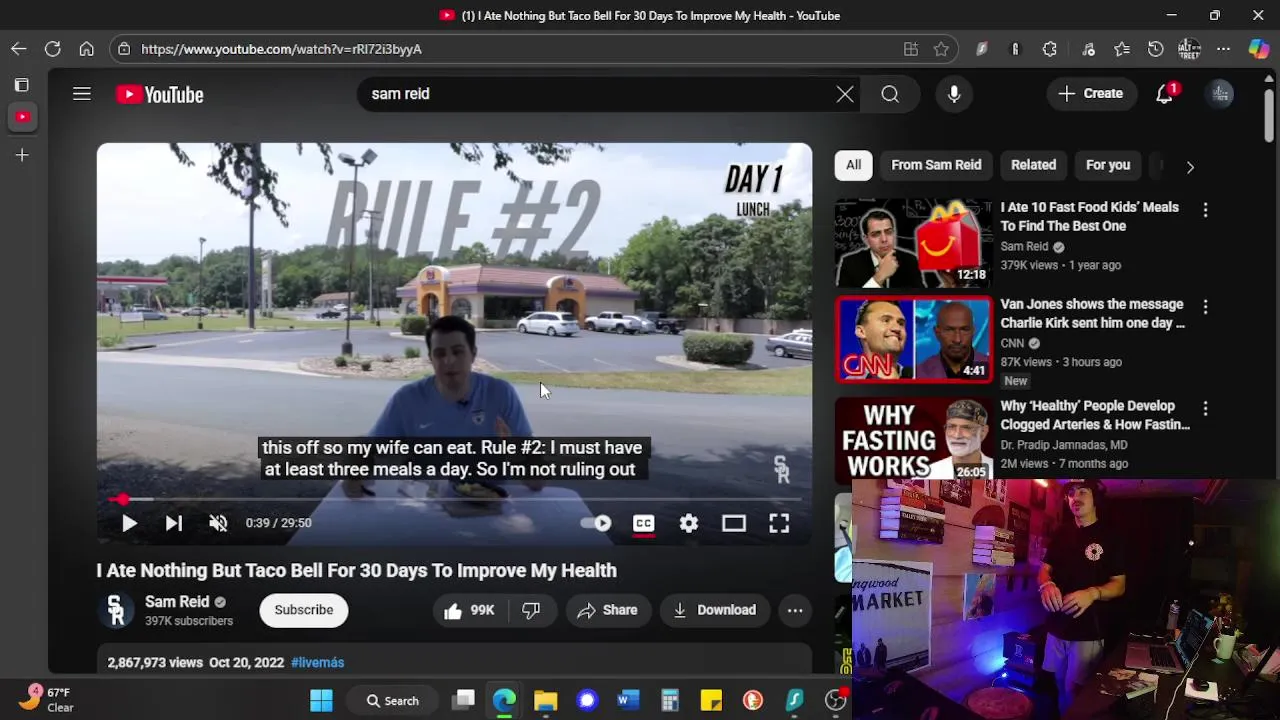Open the weather widget showing 67°F
Screen dimensions: 1280x720
point(46,700)
